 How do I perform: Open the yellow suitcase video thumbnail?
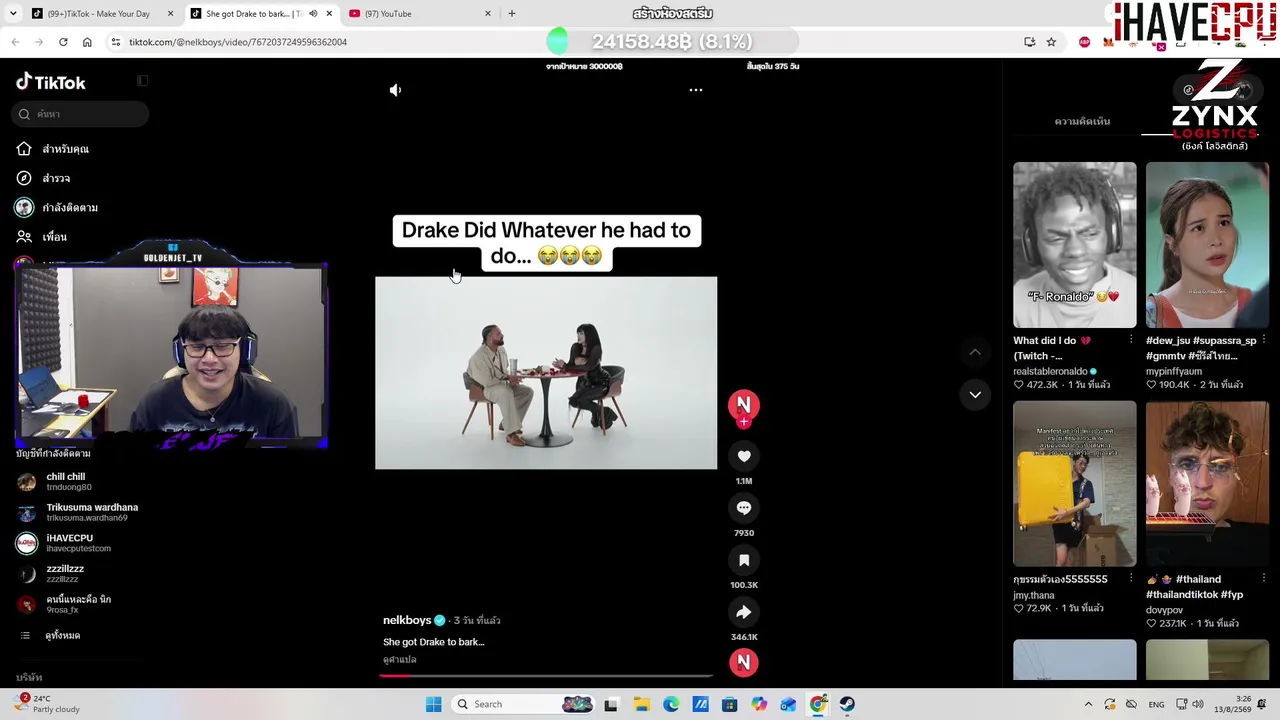coord(1075,484)
